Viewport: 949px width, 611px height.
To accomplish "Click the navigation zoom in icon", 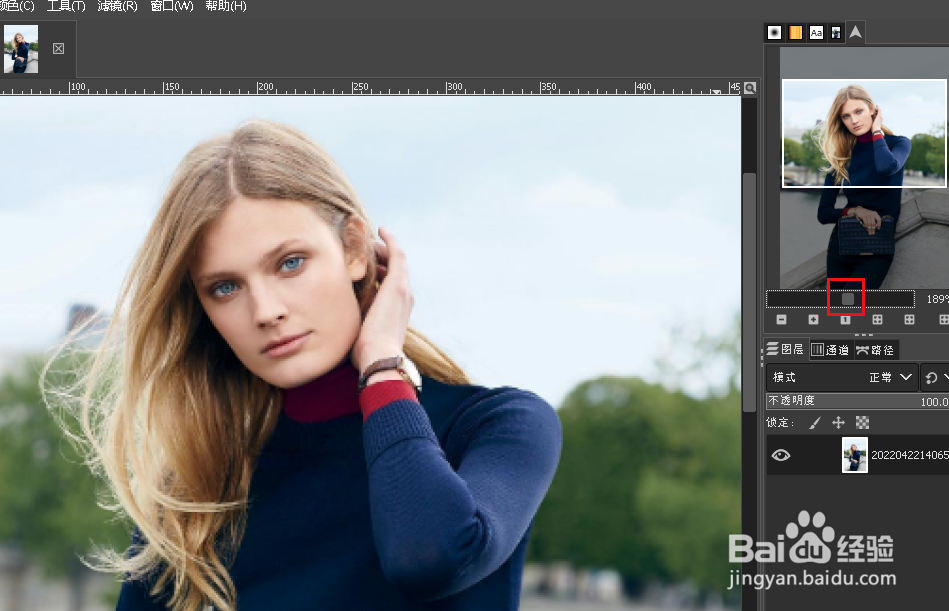I will click(x=813, y=319).
